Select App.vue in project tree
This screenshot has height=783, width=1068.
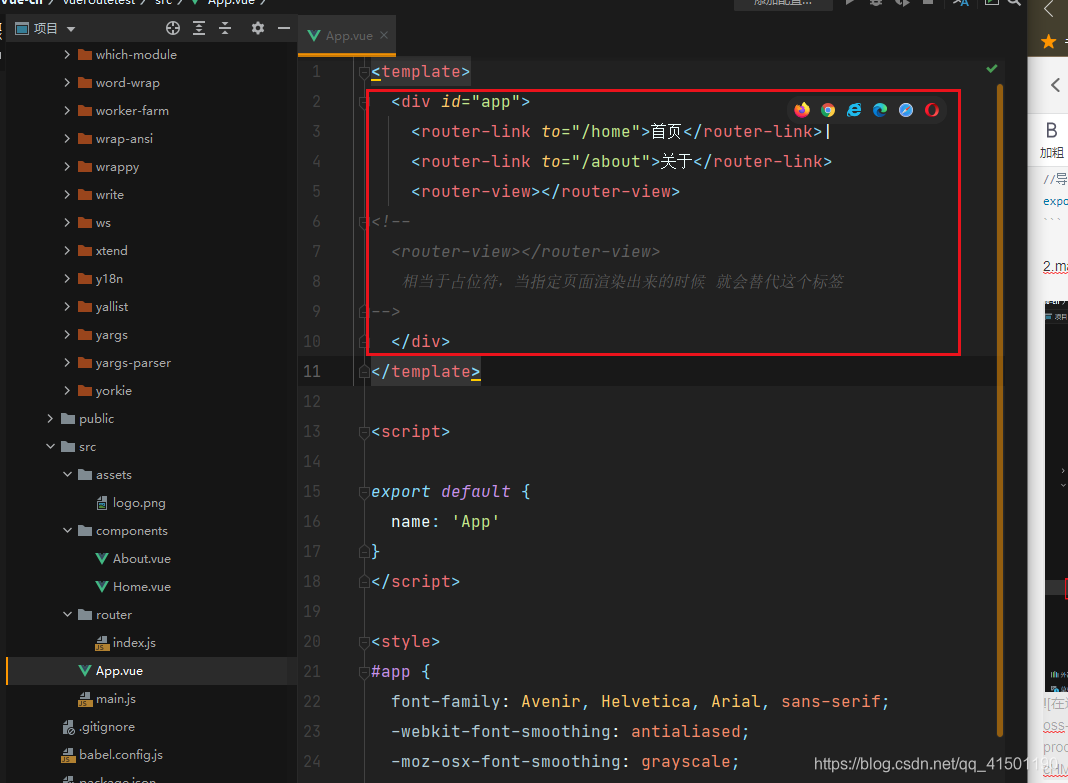[x=119, y=671]
